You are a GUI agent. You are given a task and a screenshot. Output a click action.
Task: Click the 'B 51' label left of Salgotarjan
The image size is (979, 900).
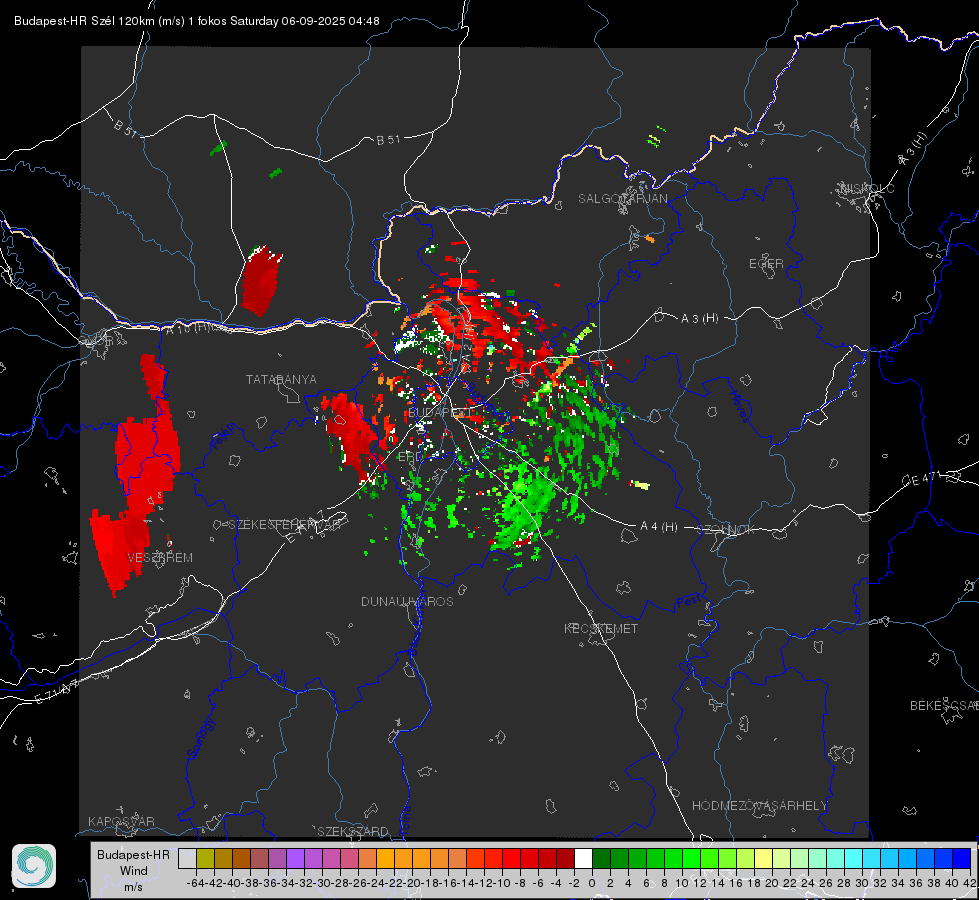click(x=388, y=140)
